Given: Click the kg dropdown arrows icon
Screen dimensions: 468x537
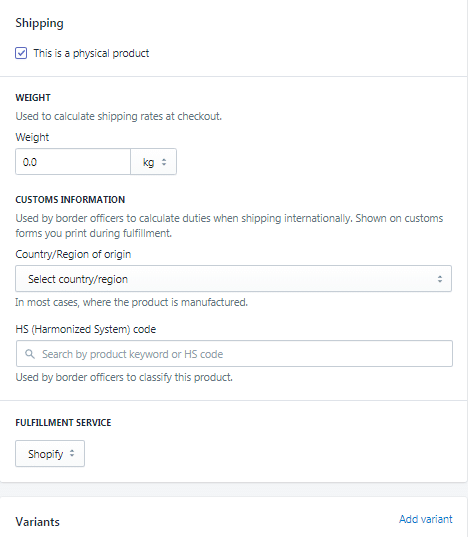Looking at the screenshot, I should coord(164,162).
